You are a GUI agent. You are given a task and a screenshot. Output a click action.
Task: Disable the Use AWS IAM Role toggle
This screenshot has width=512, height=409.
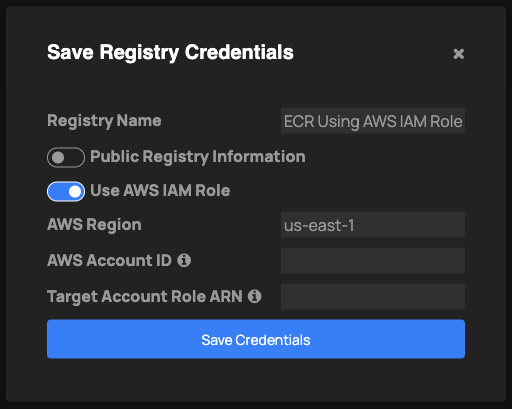(66, 191)
